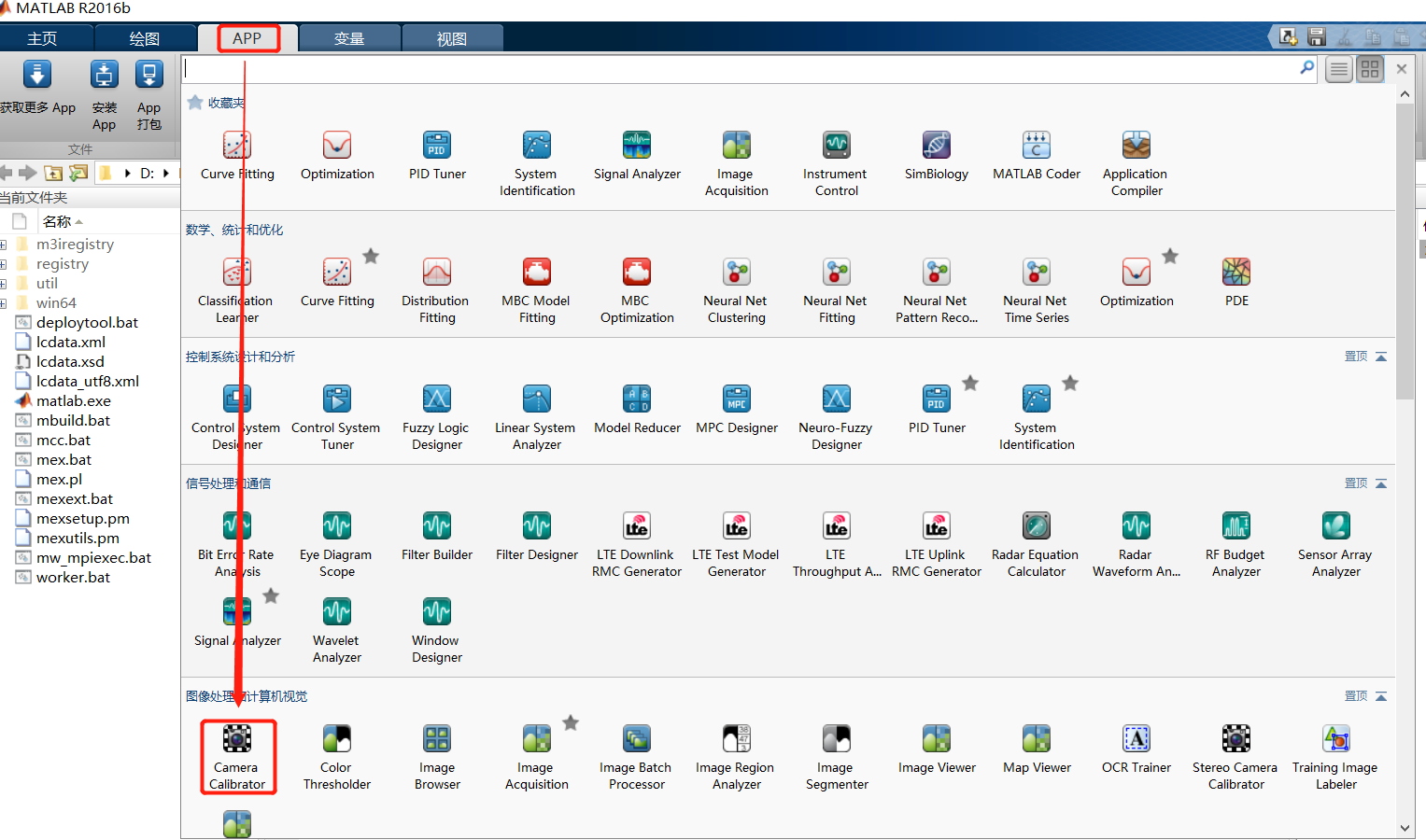Toggle favorite star on math Optimization
This screenshot has width=1426, height=840.
point(1170,257)
